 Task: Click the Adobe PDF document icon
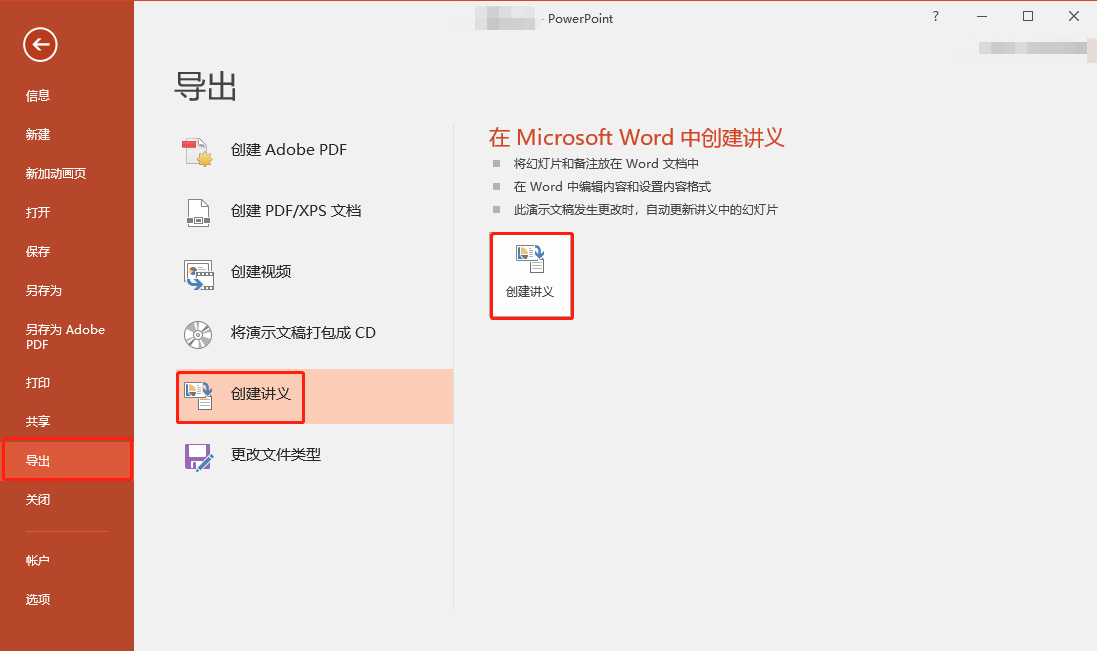(197, 151)
